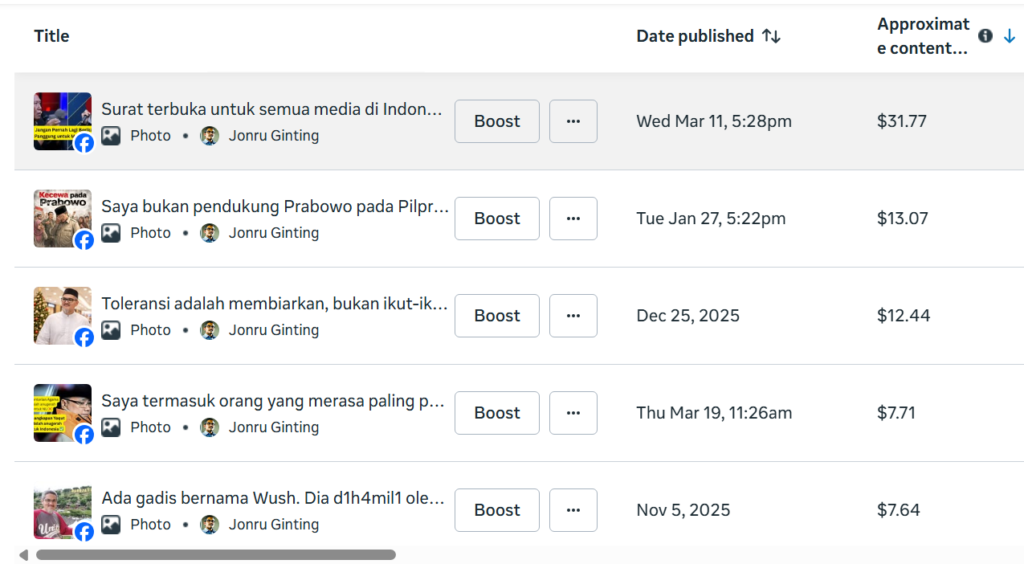Boost the Saya bukan pendukung Prabowo post

497,218
